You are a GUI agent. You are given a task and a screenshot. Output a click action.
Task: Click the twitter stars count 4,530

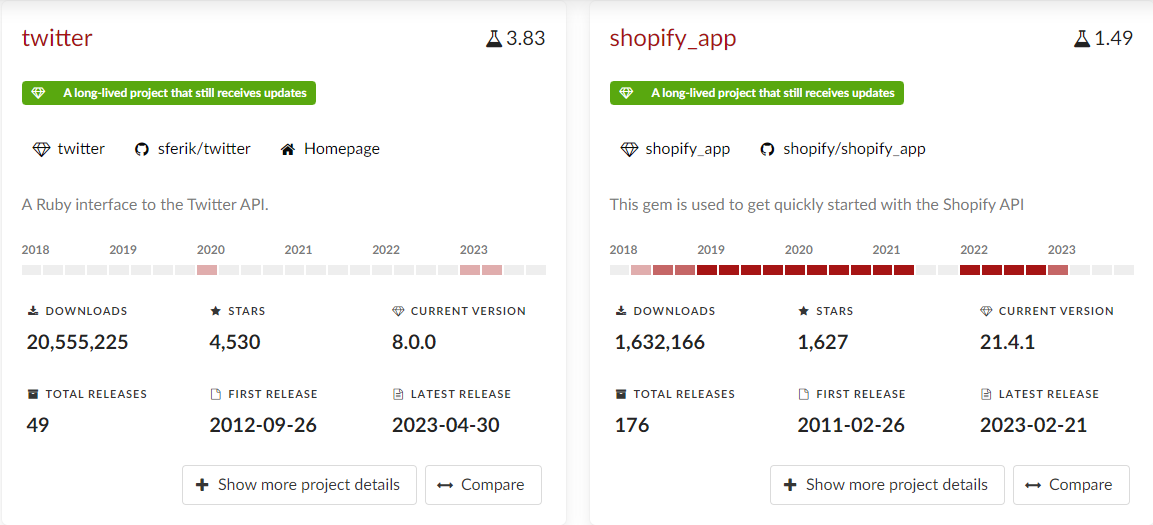pos(235,342)
